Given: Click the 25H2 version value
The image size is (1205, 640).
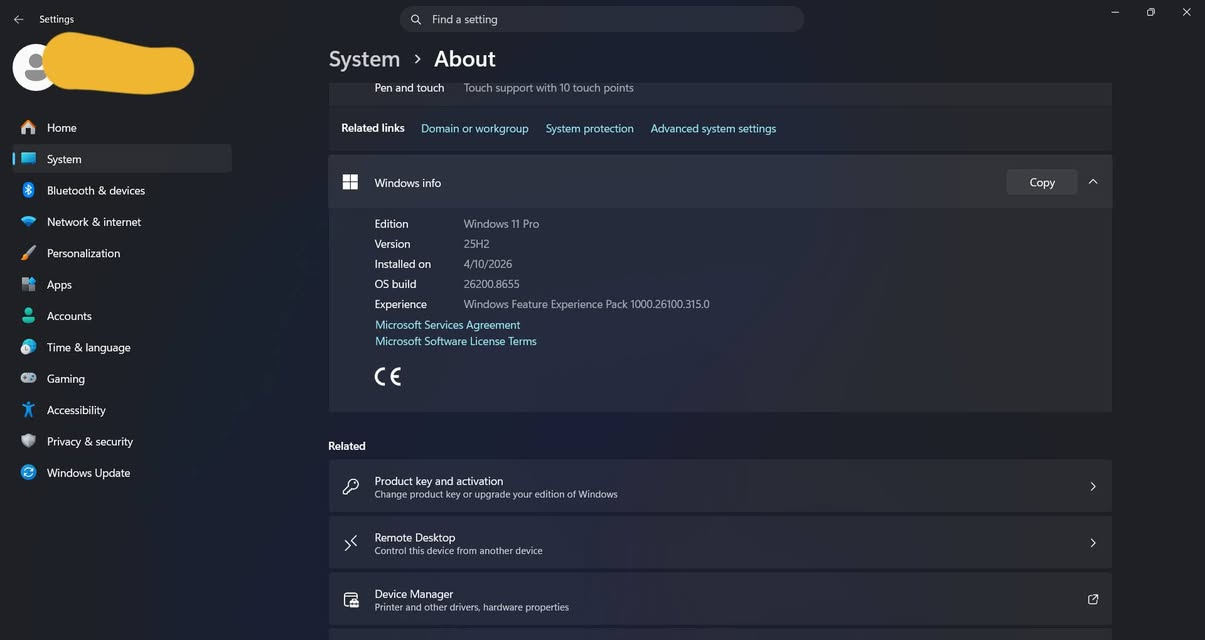Looking at the screenshot, I should pyautogui.click(x=477, y=244).
